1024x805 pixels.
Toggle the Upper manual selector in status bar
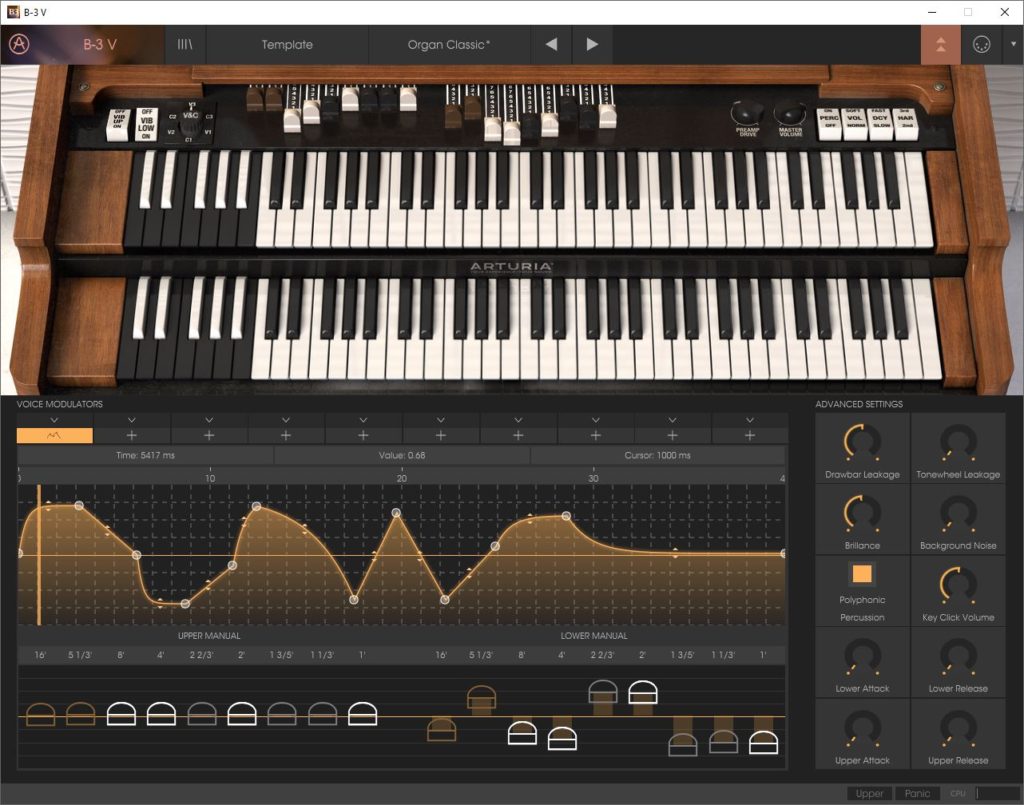869,793
